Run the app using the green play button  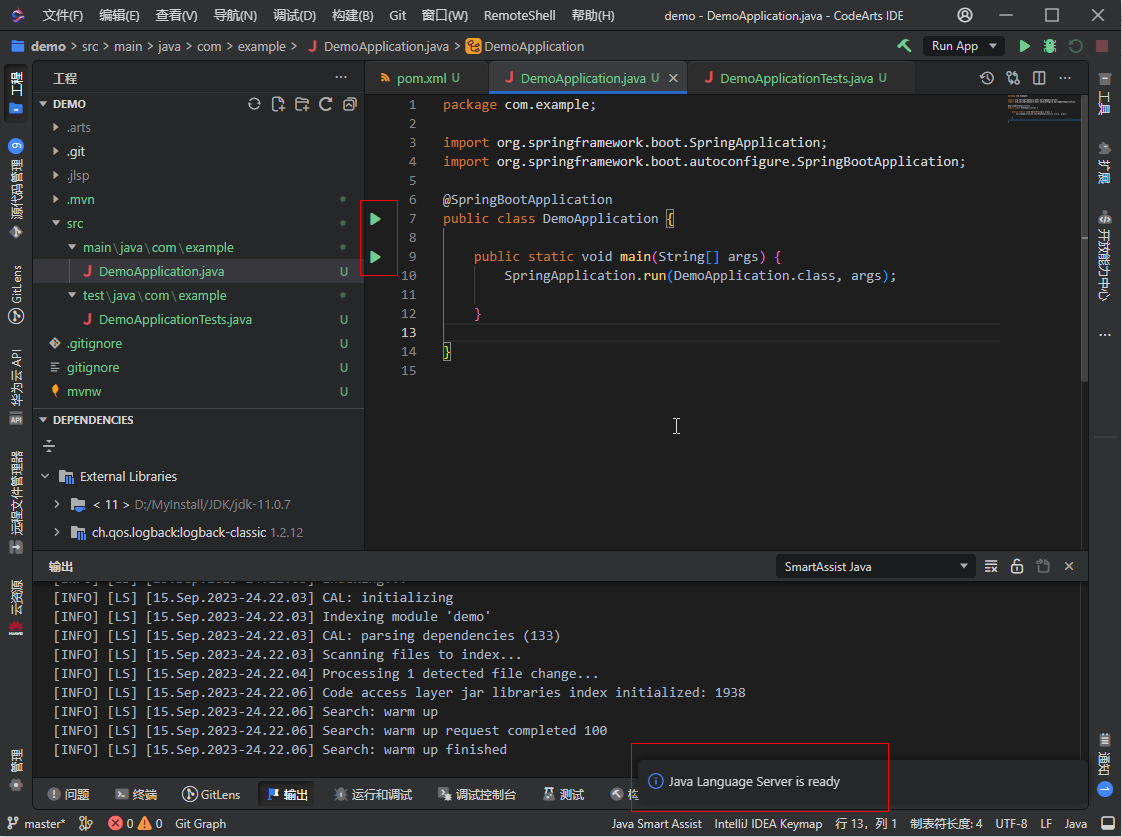click(1023, 45)
